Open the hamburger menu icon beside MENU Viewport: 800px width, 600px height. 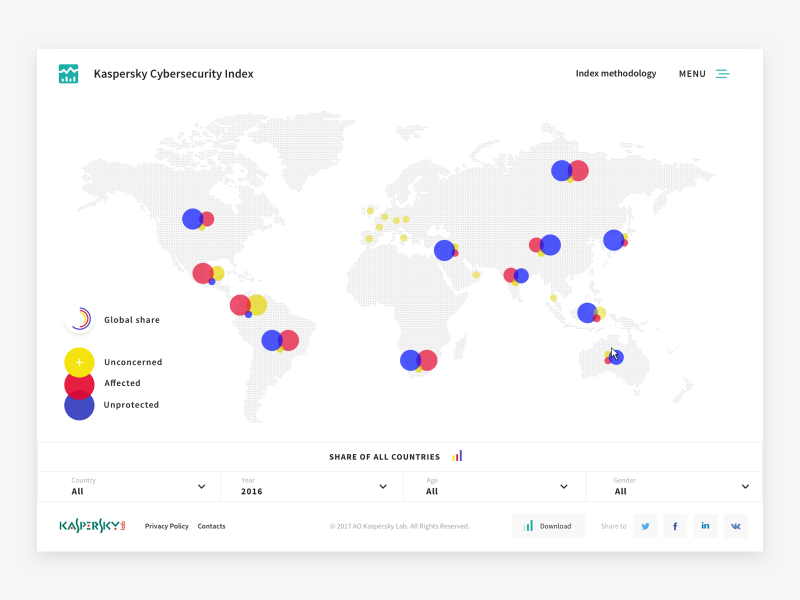point(722,74)
